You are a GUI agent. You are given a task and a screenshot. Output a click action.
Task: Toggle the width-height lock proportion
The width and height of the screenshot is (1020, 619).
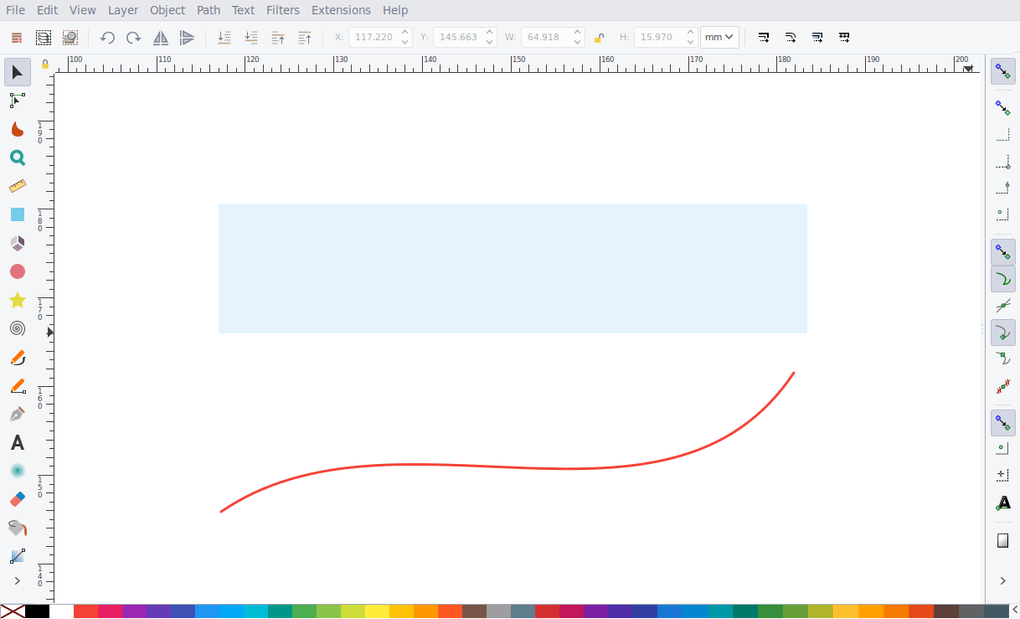[x=598, y=37]
